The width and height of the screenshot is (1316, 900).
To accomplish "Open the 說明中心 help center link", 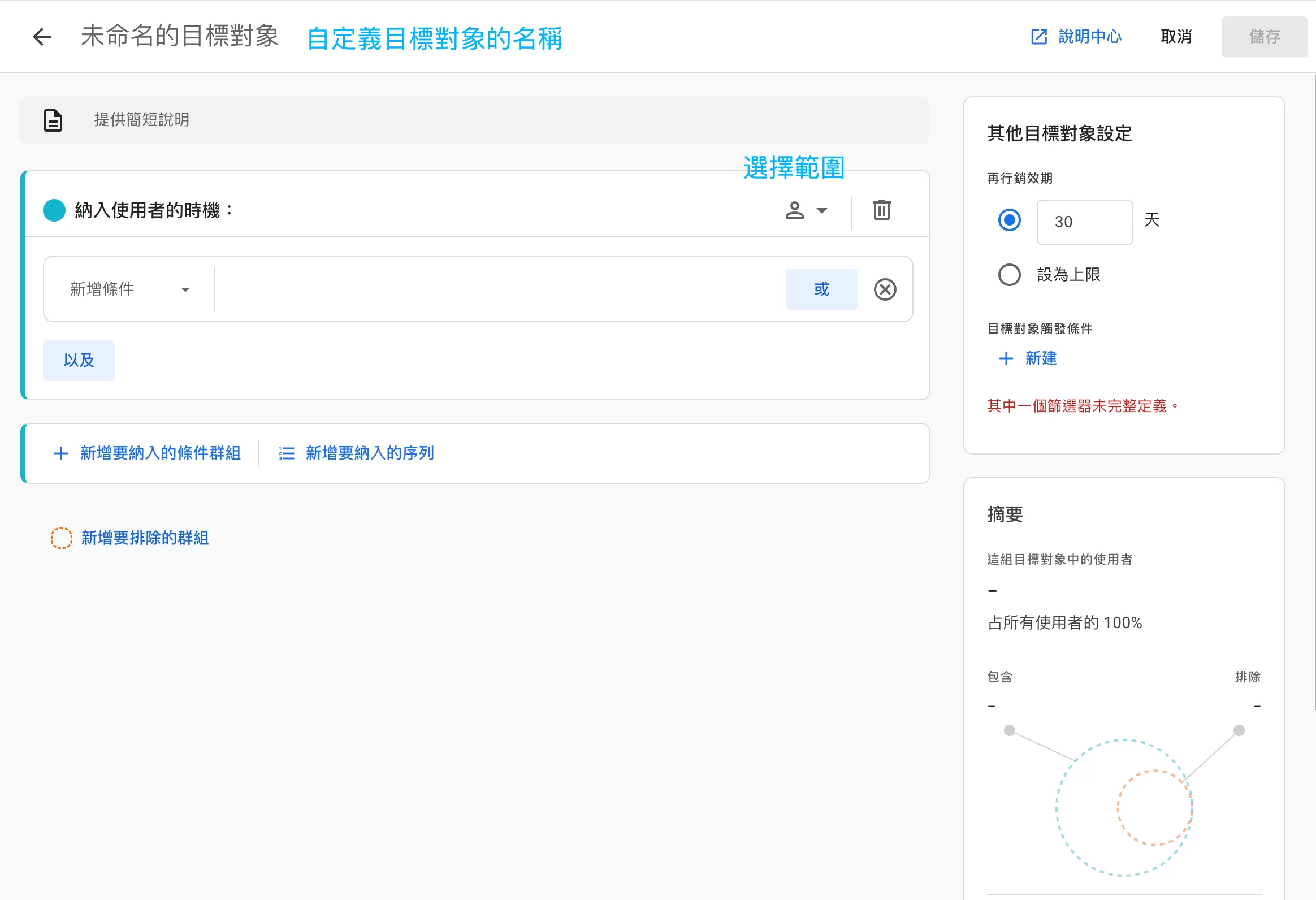I will click(1076, 37).
